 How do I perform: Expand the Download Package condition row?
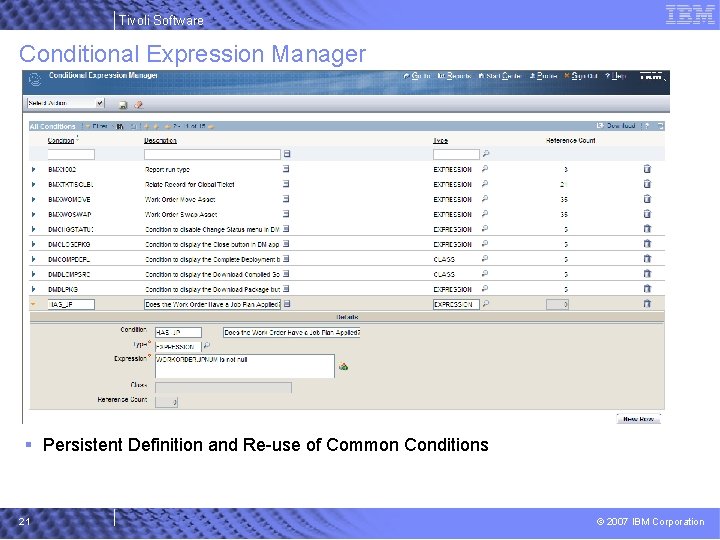[34, 289]
